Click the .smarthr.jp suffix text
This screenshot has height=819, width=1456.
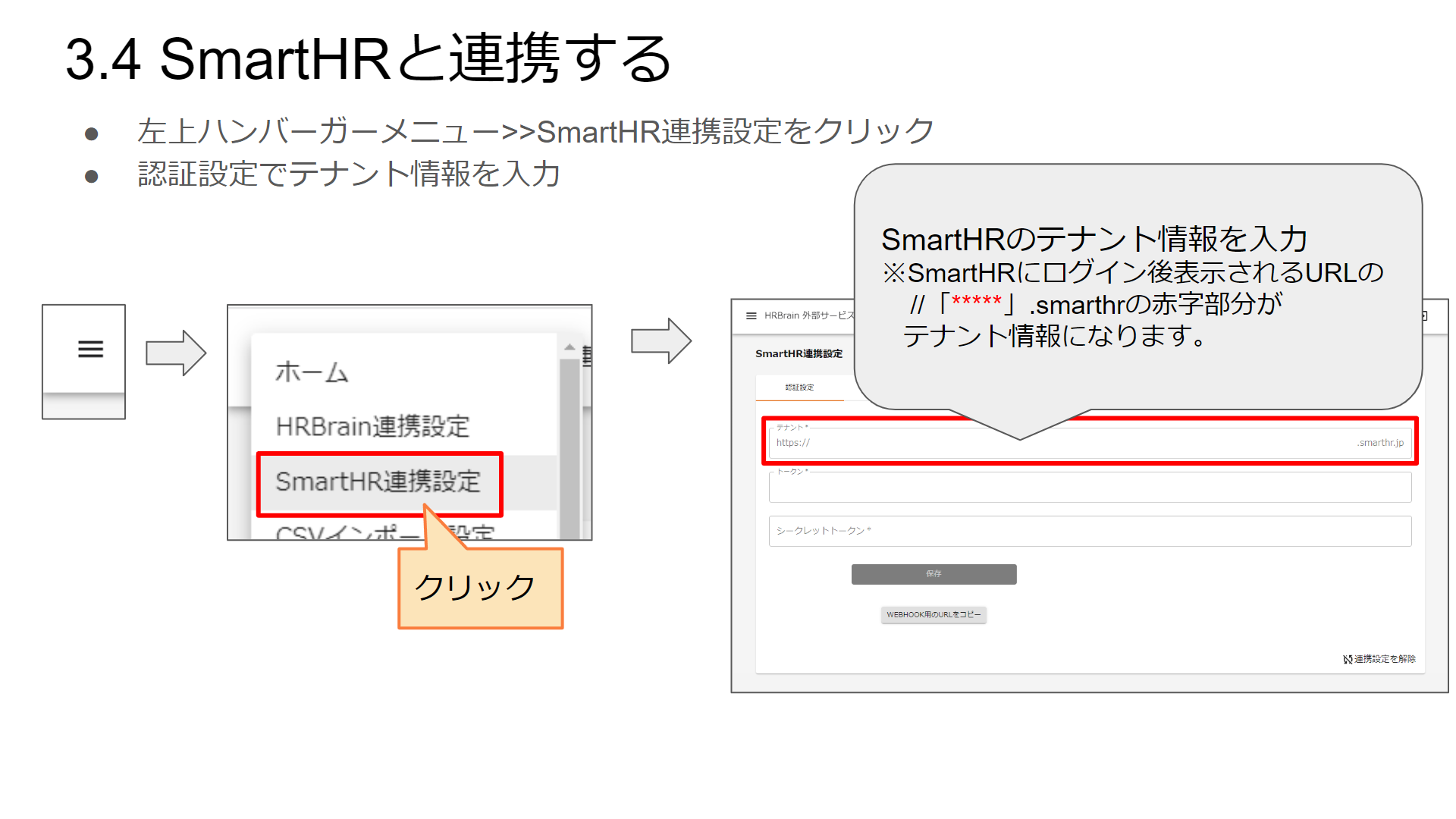point(1380,443)
